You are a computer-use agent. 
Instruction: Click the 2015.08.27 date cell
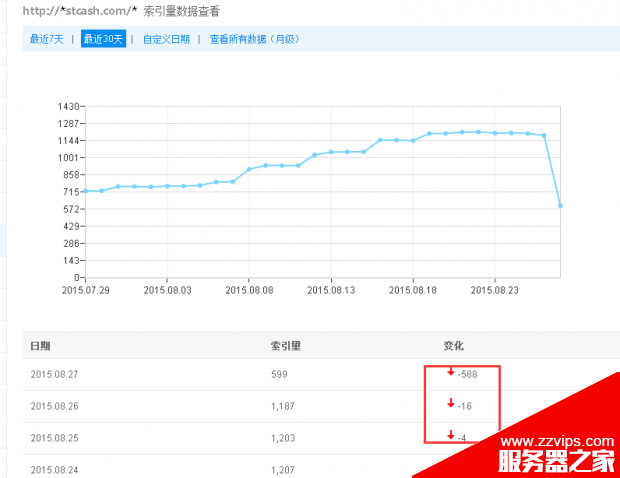coord(55,374)
